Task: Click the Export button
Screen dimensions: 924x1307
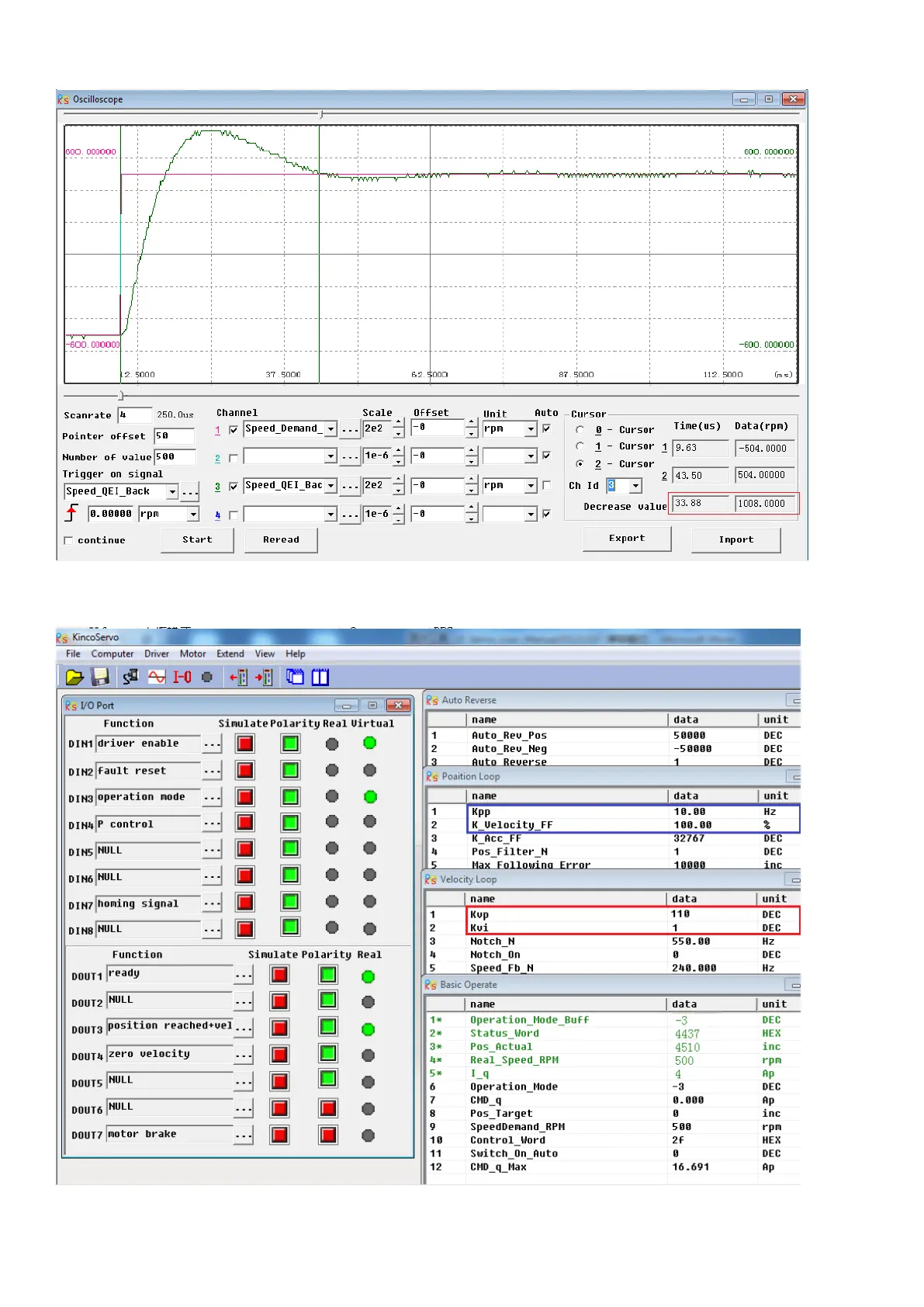Action: click(x=626, y=539)
